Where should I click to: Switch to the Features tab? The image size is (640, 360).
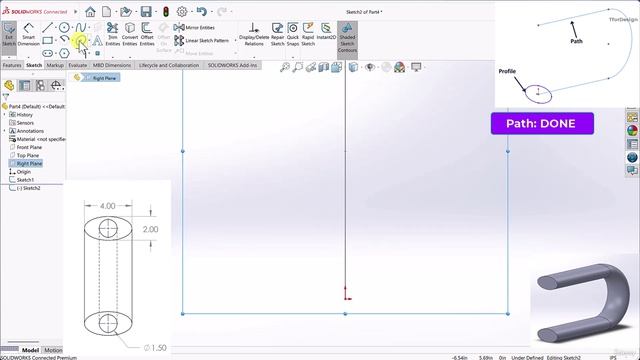coord(12,65)
